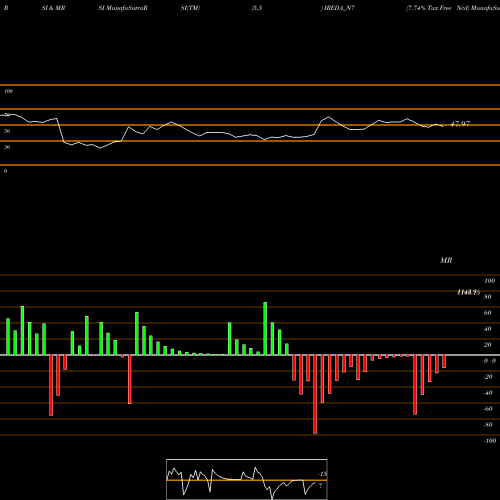Image resolution: width=500 pixels, height=500 pixels.
Task: Click the '(5,5' parameter text in header
Action: pyautogui.click(x=257, y=8)
